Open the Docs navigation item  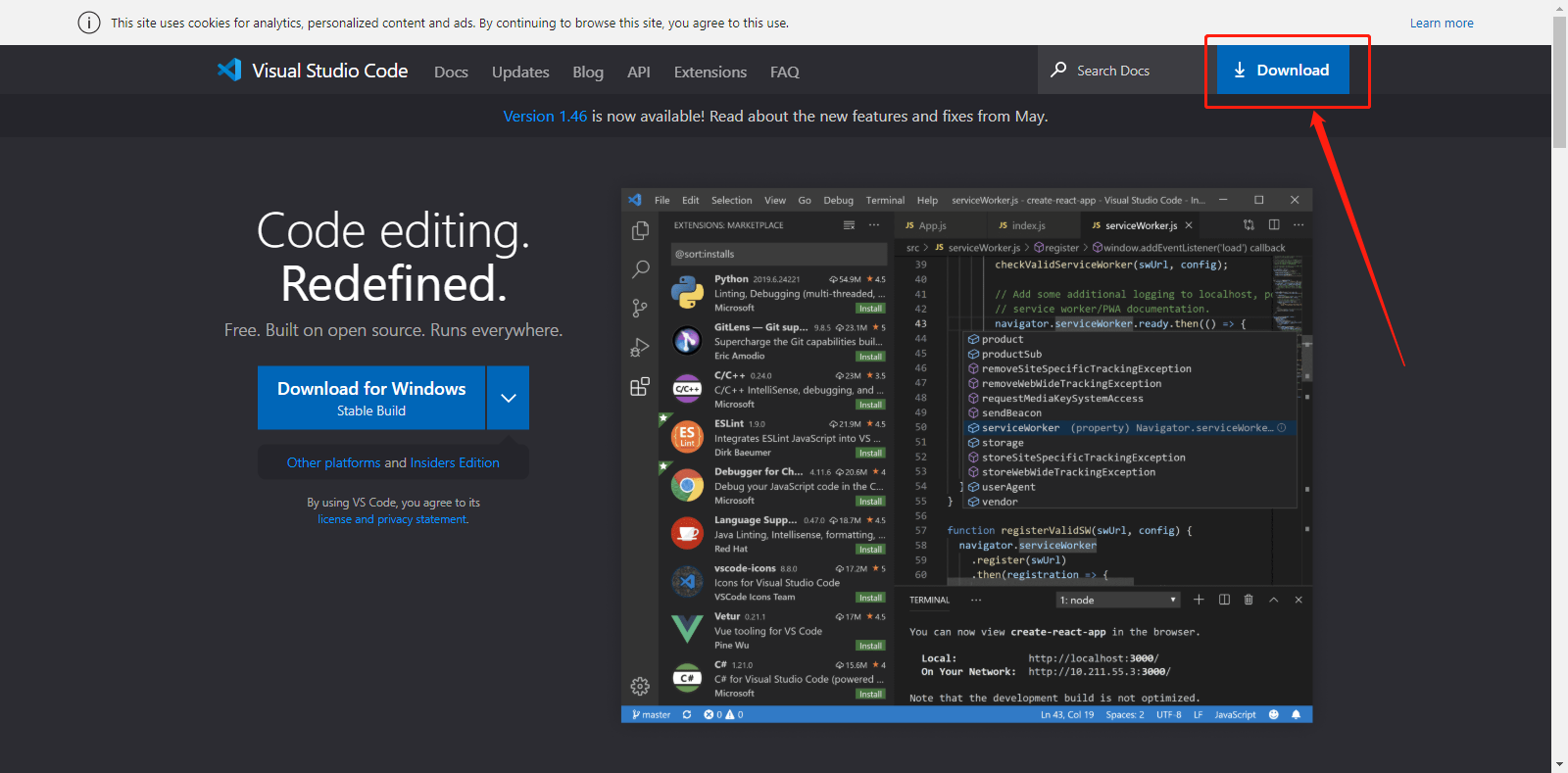click(x=451, y=72)
